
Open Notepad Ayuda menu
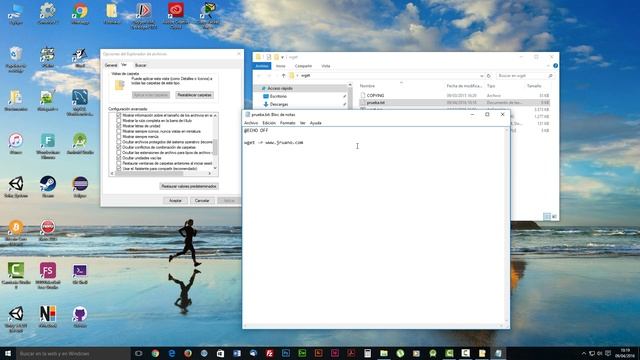[x=316, y=123]
